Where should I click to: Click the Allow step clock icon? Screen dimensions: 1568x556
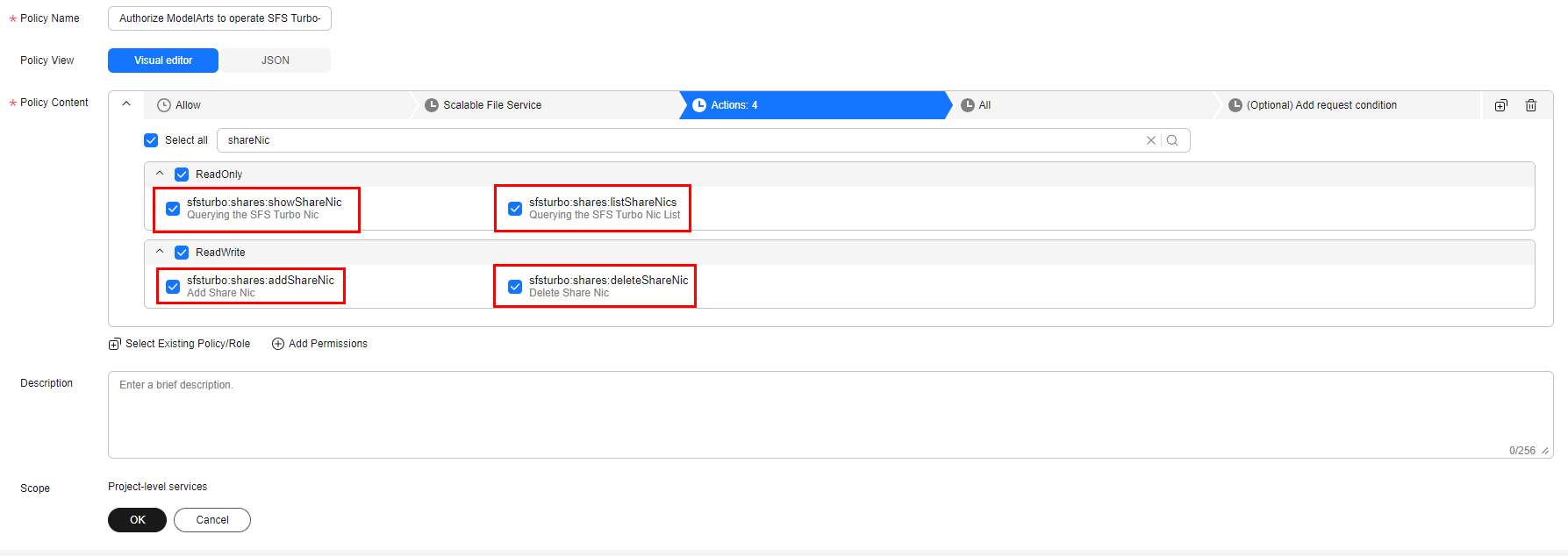(164, 105)
